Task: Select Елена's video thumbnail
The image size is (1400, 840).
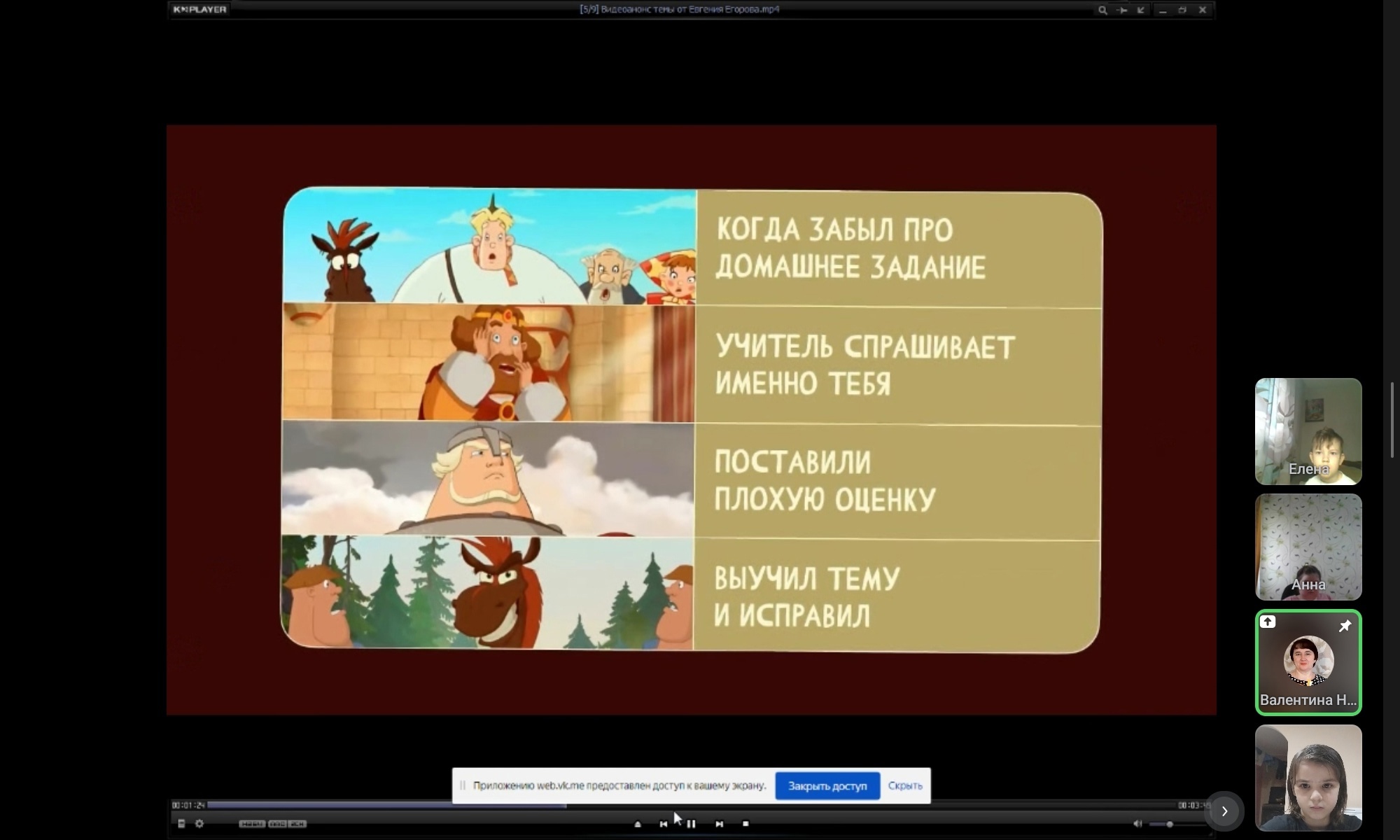Action: [1308, 431]
